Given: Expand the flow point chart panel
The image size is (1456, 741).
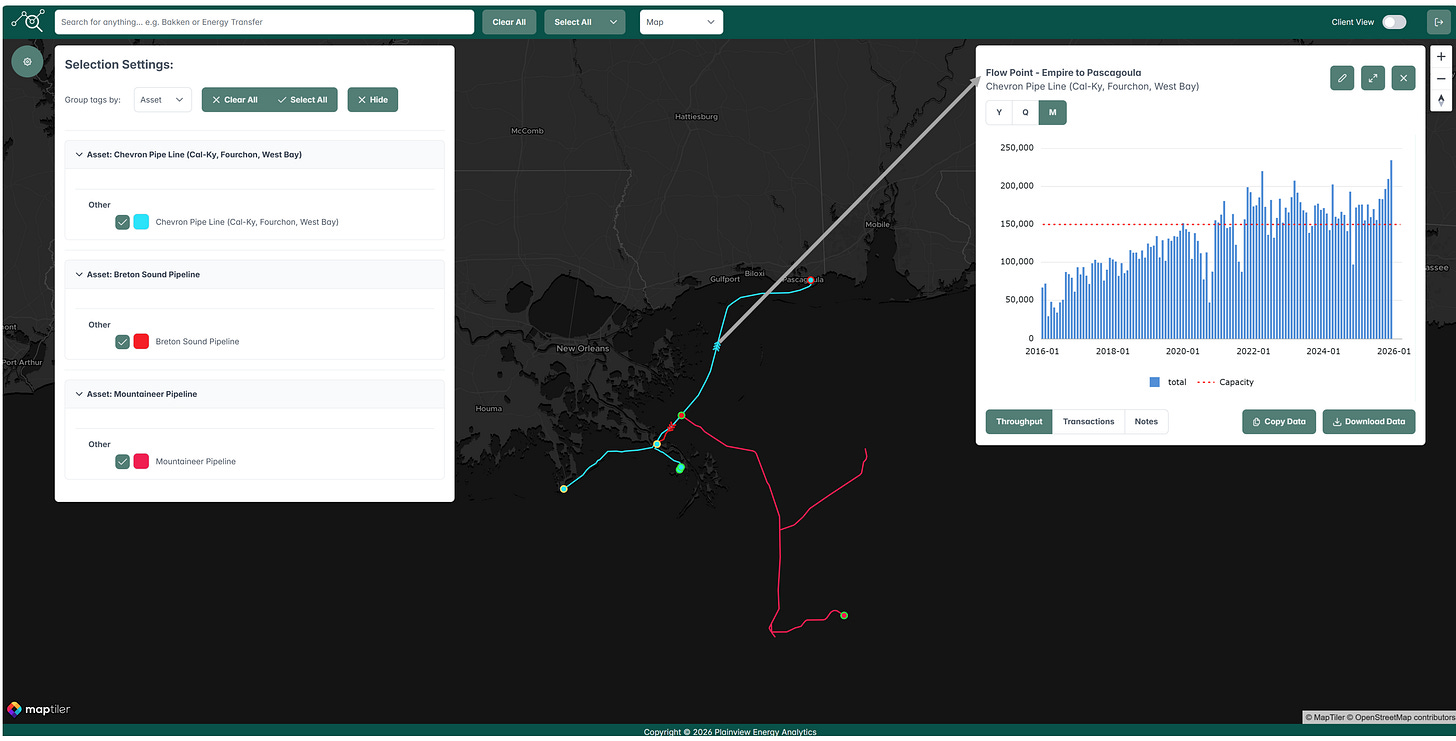Looking at the screenshot, I should [x=1373, y=78].
